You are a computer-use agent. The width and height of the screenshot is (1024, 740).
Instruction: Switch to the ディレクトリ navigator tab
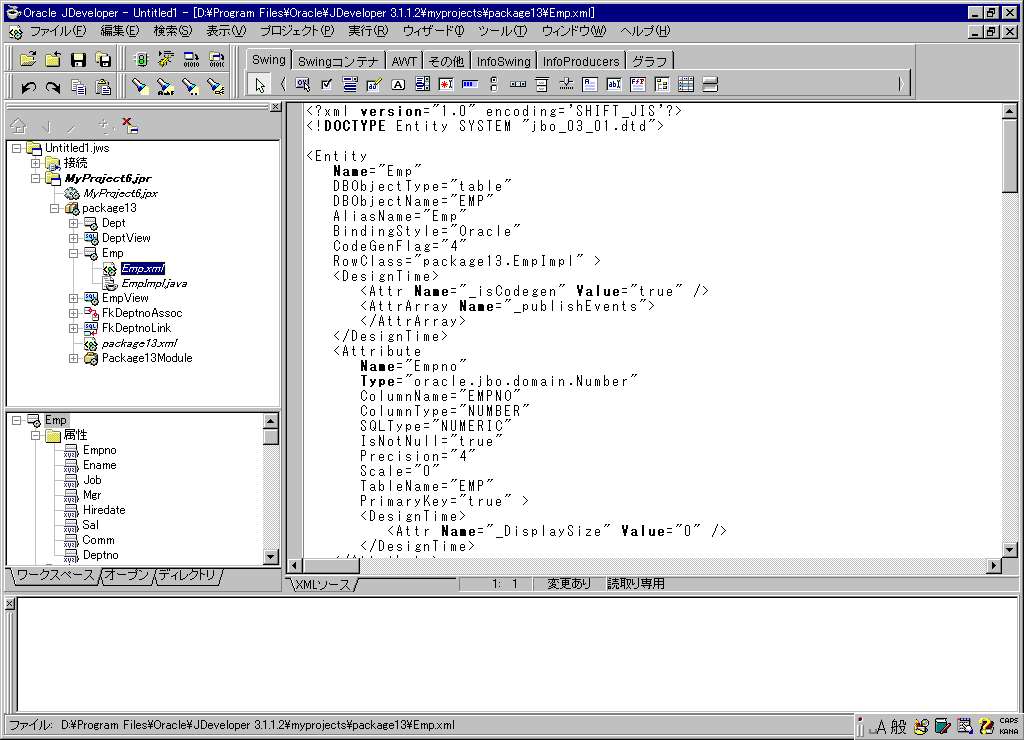tap(187, 575)
